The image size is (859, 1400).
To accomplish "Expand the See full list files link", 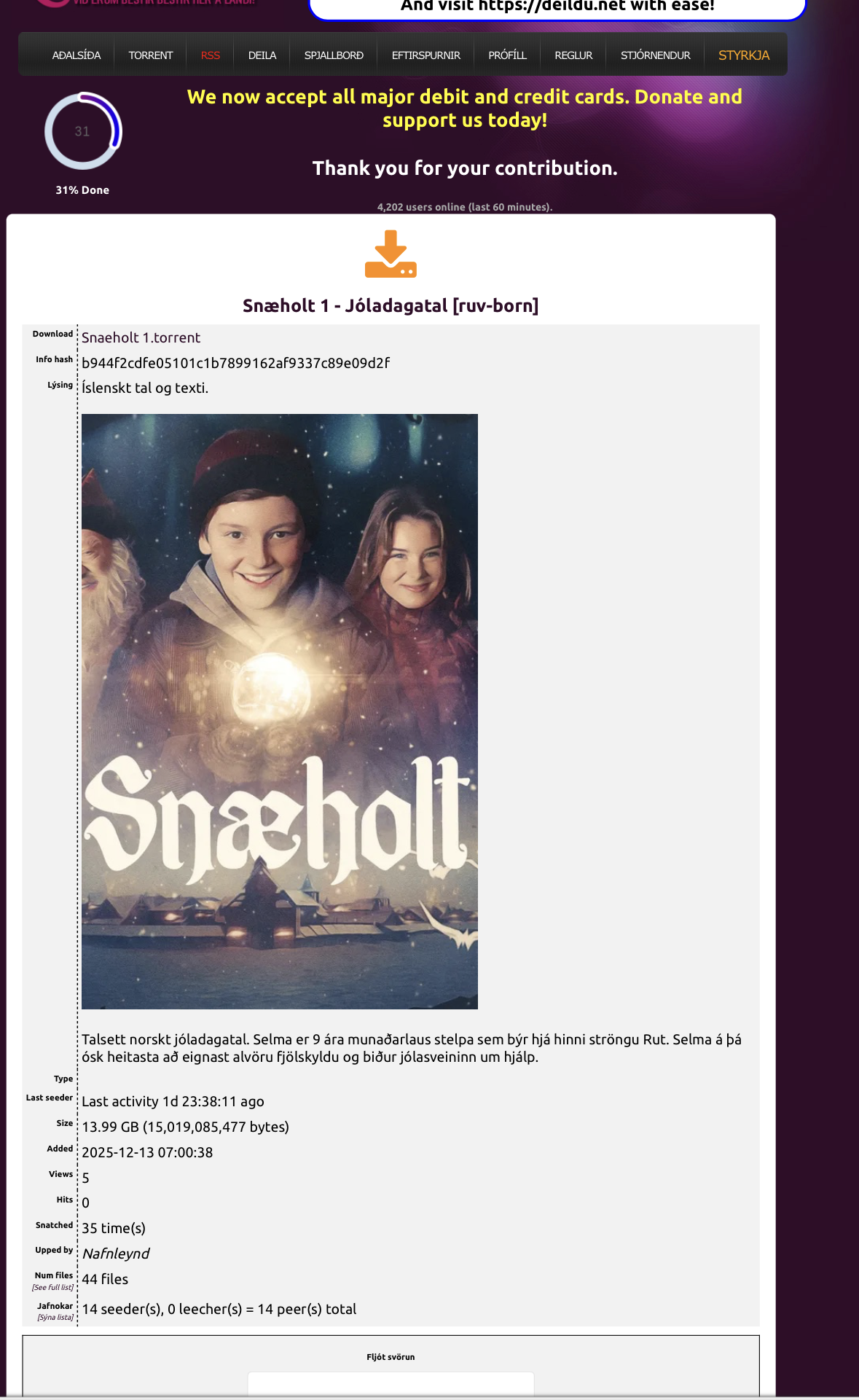I will coord(52,1288).
